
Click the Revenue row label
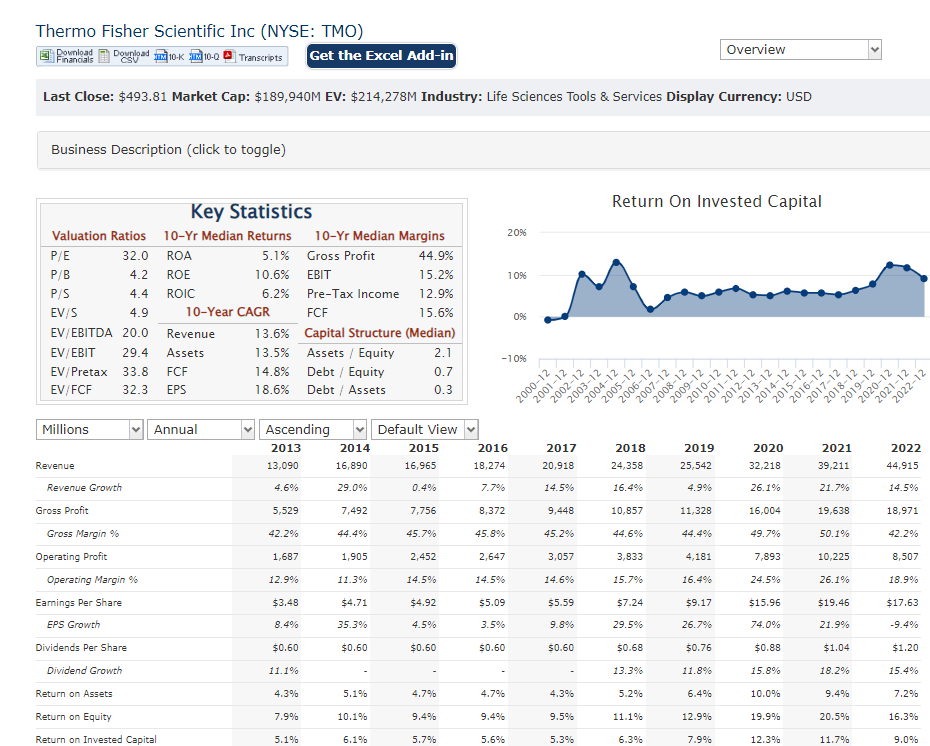pyautogui.click(x=55, y=466)
